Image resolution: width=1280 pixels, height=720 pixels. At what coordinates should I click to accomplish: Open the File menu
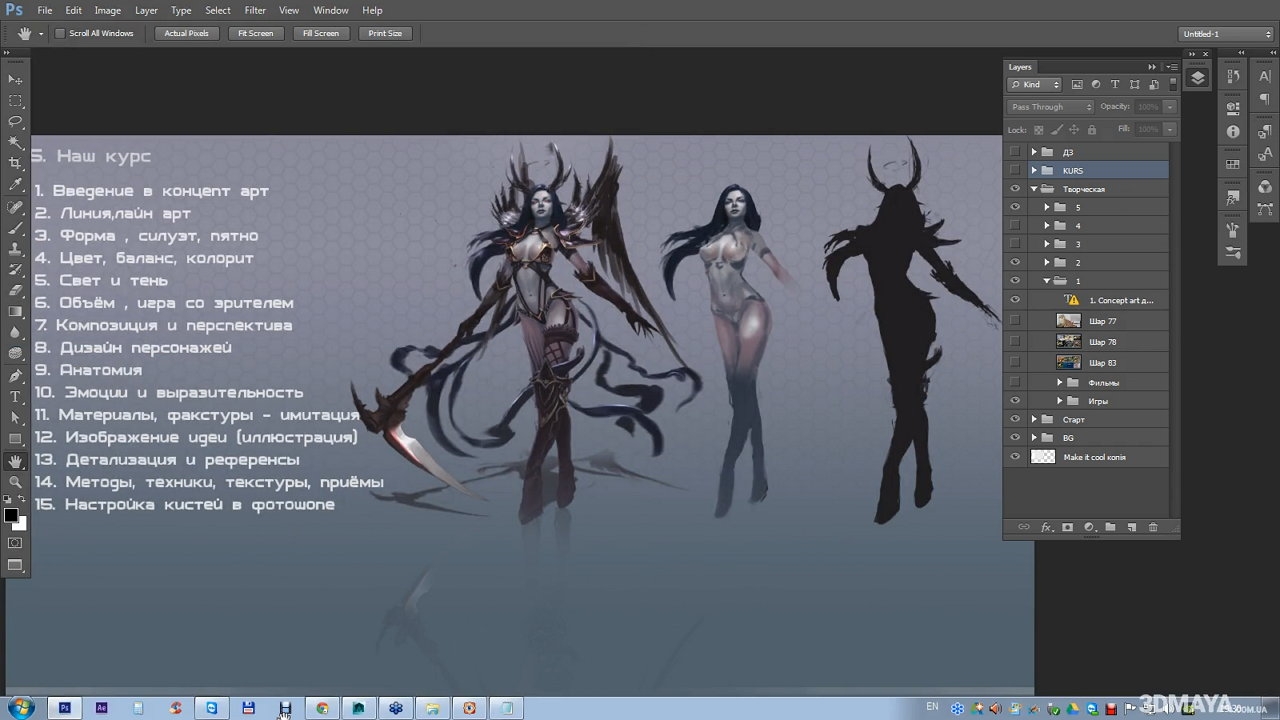coord(45,10)
